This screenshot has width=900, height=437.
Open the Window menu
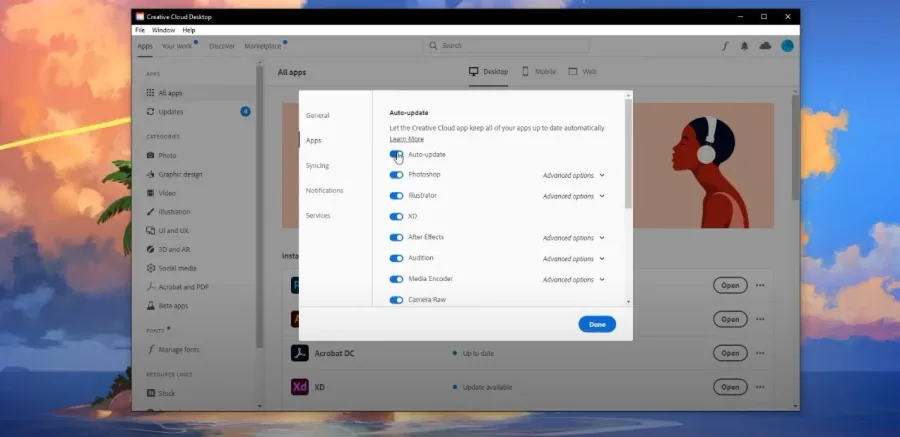(x=164, y=30)
